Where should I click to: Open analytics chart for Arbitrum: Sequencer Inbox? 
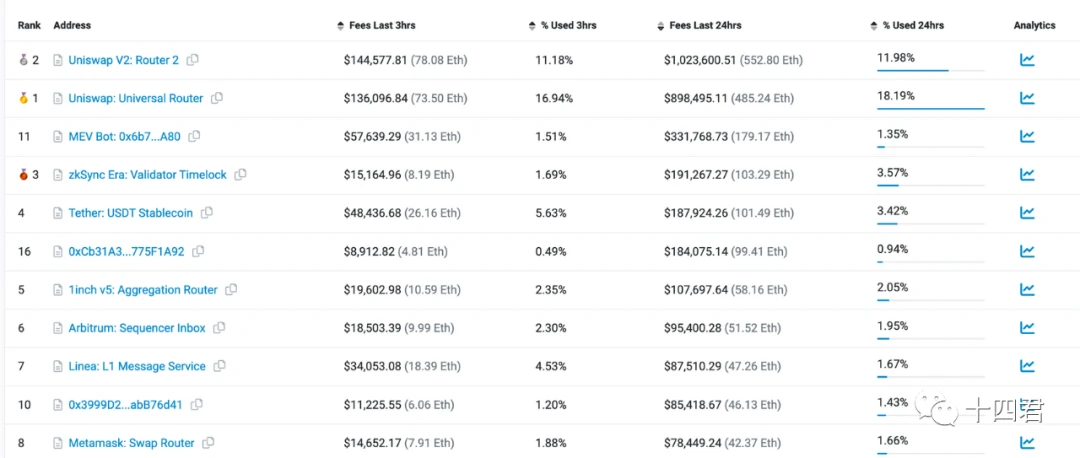(1027, 327)
